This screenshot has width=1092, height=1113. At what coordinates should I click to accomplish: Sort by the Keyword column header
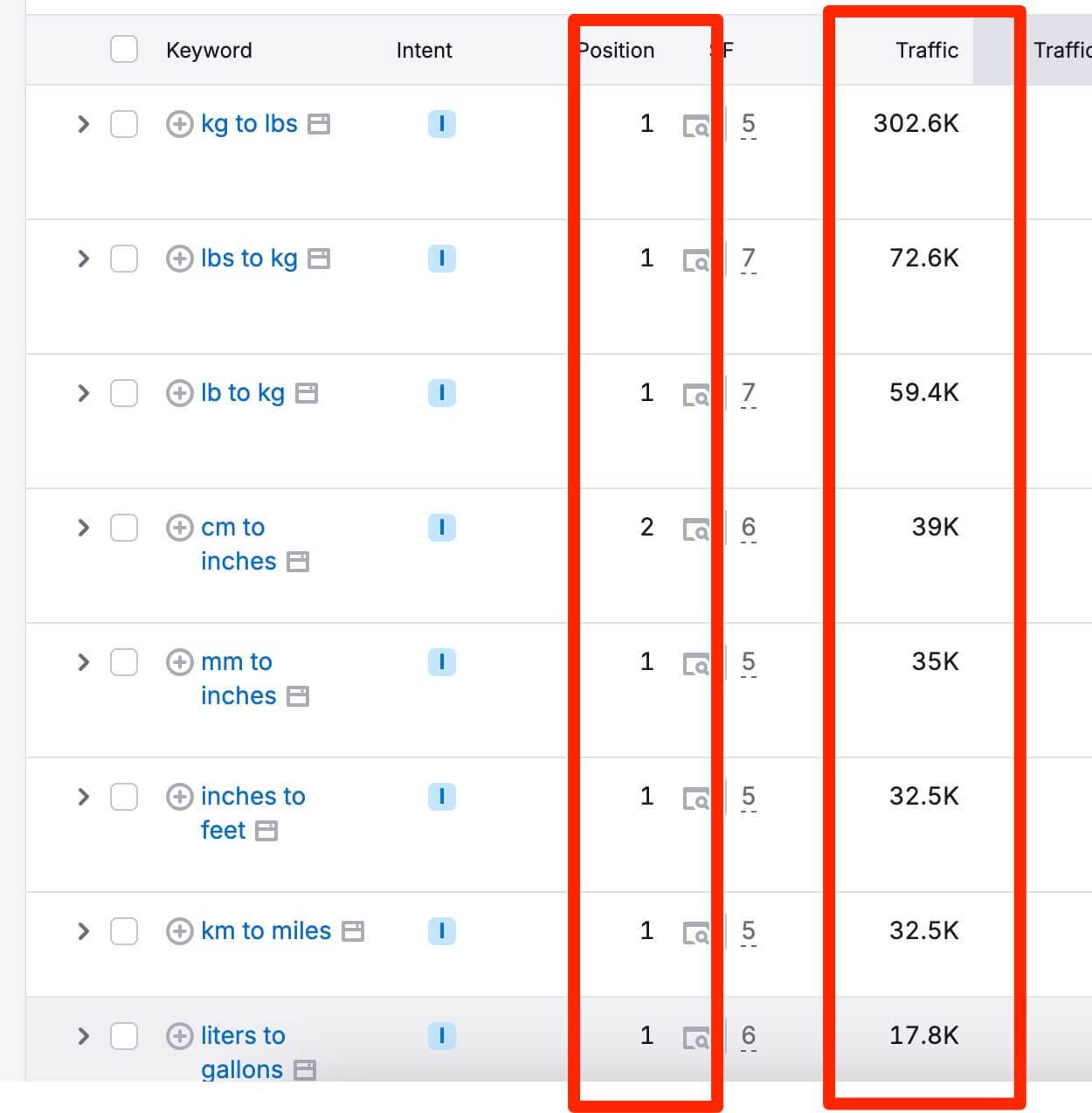pyautogui.click(x=209, y=50)
